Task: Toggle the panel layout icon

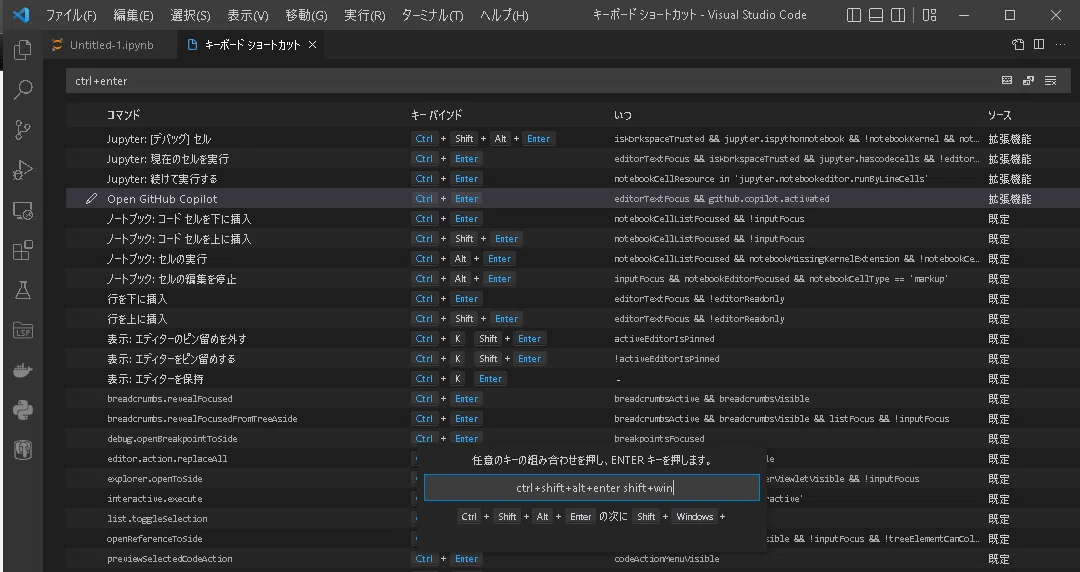Action: [x=875, y=15]
